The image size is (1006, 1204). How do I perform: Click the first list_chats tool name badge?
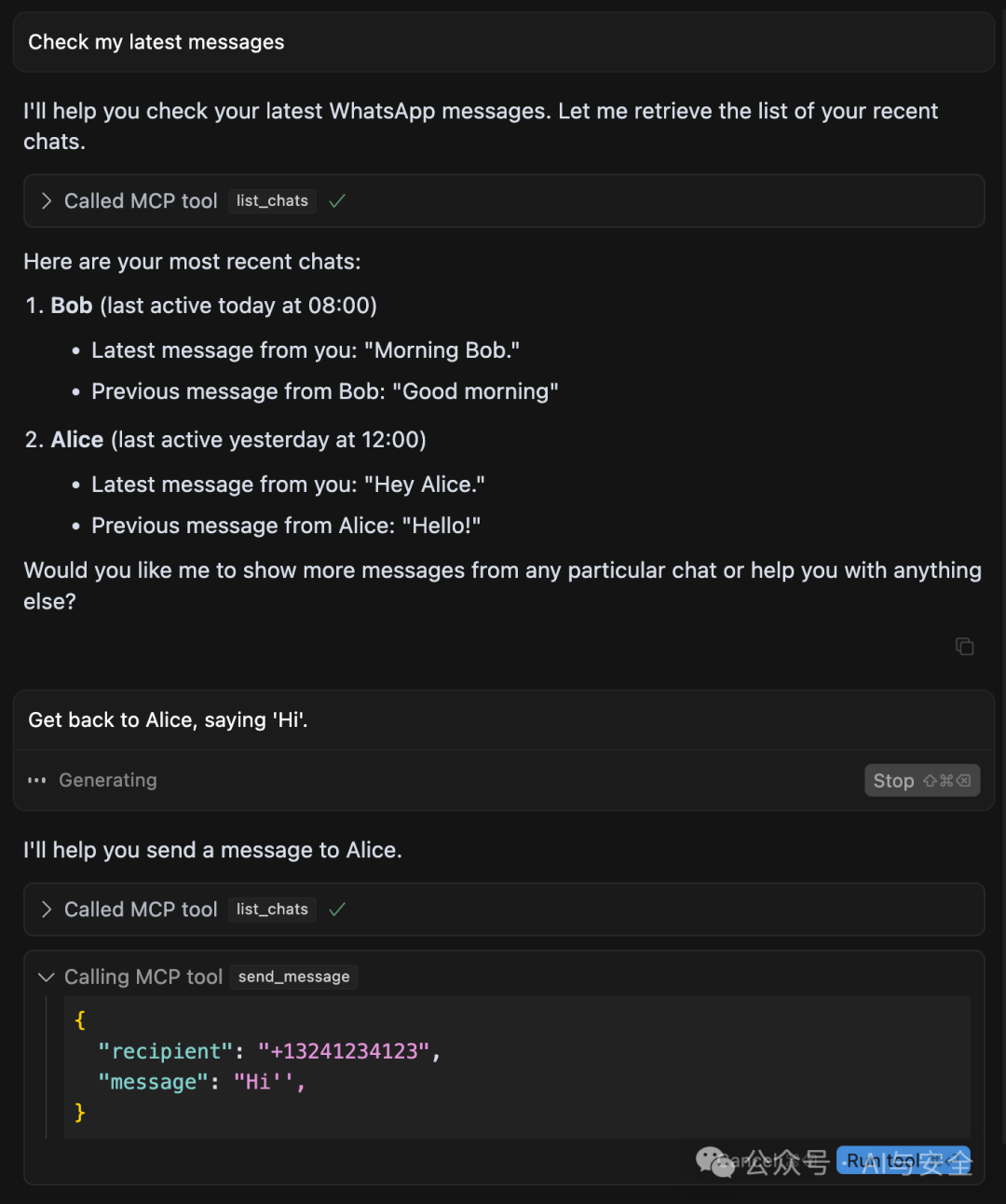pyautogui.click(x=272, y=201)
